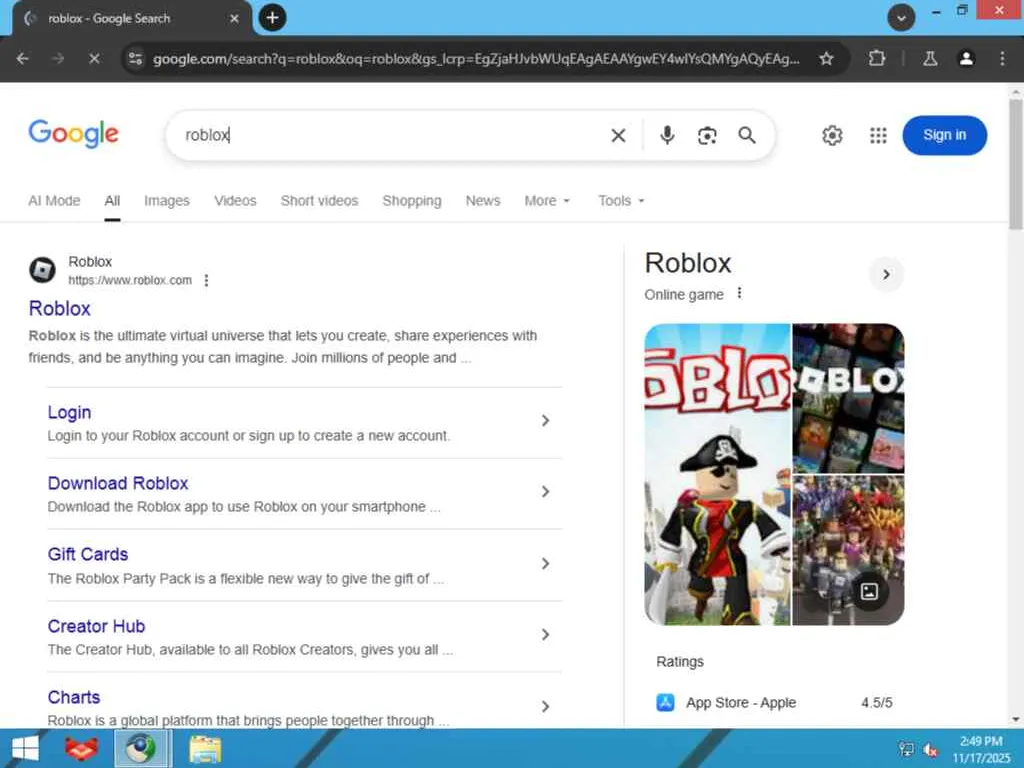This screenshot has width=1024, height=768.
Task: Expand the Tools dropdown
Action: (x=621, y=201)
